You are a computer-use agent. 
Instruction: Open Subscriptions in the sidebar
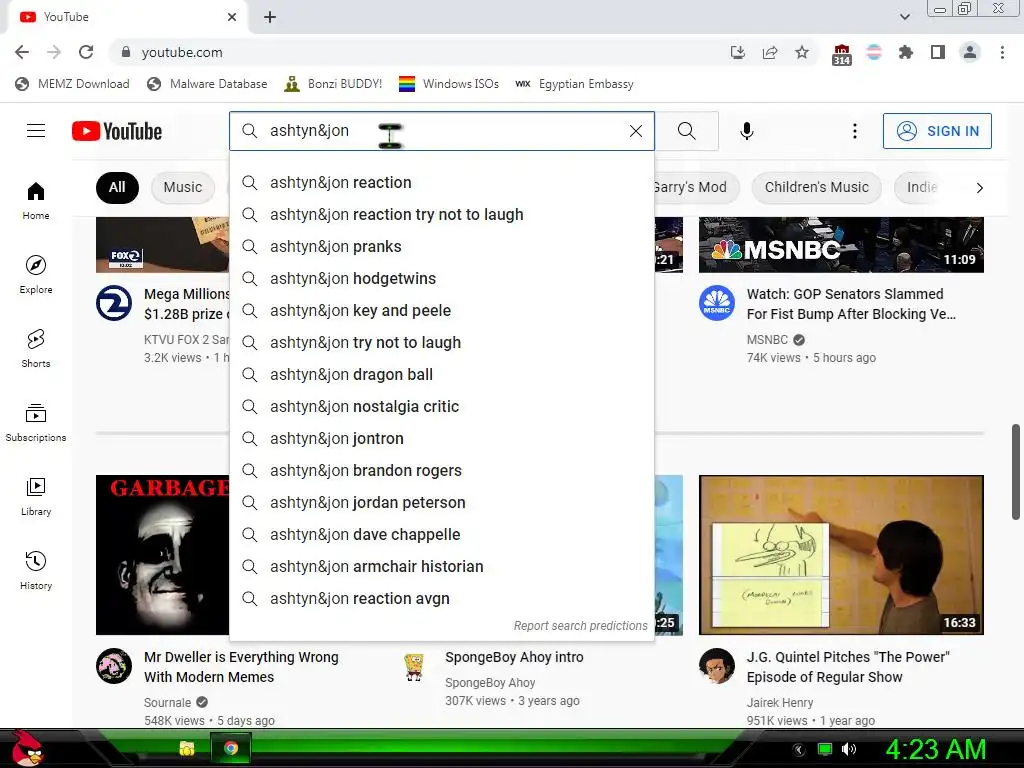point(36,423)
